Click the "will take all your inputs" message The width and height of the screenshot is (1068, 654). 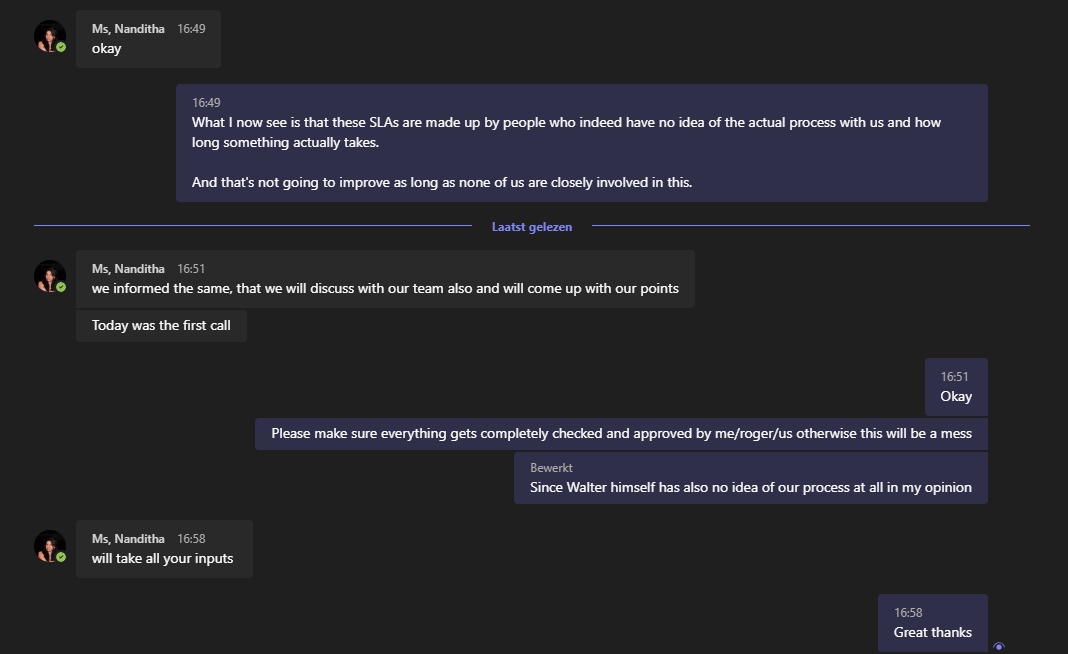pyautogui.click(x=163, y=558)
